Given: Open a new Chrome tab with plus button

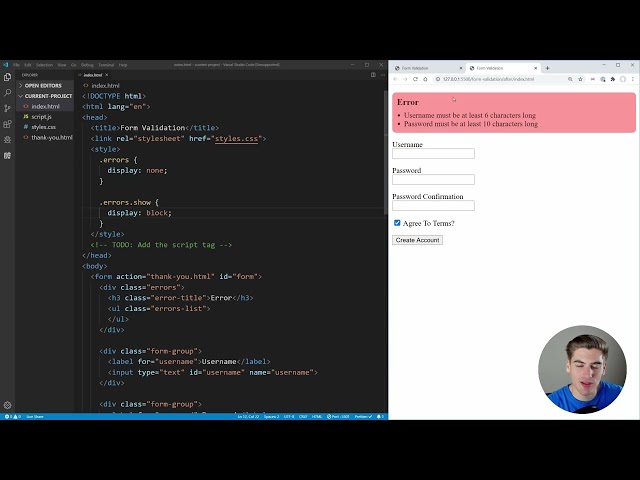Looking at the screenshot, I should (x=547, y=68).
